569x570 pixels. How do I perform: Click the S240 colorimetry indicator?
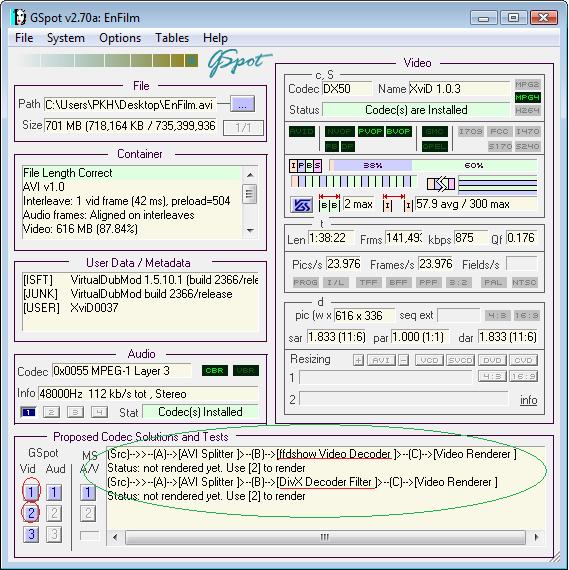click(528, 146)
